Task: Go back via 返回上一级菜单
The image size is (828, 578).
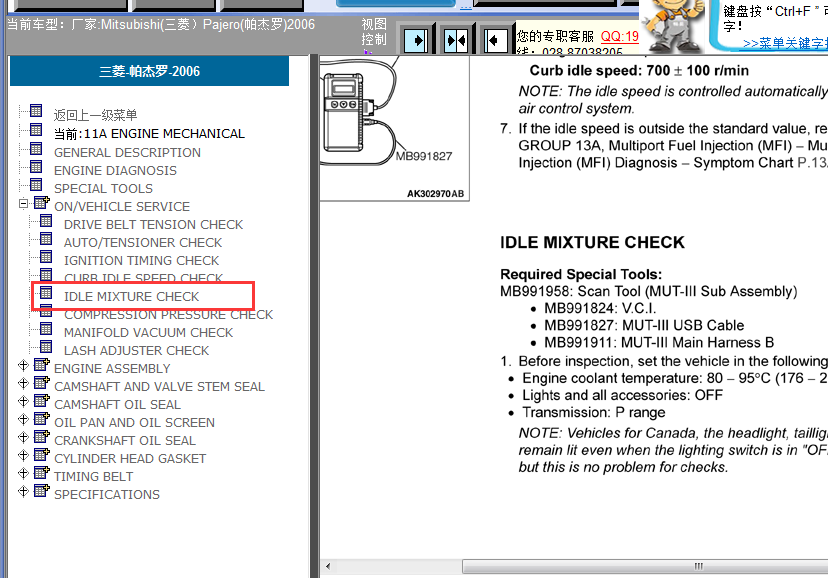Action: (96, 115)
